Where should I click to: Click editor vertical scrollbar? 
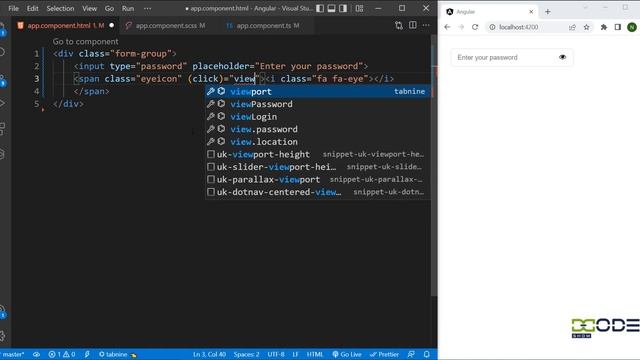tap(434, 165)
